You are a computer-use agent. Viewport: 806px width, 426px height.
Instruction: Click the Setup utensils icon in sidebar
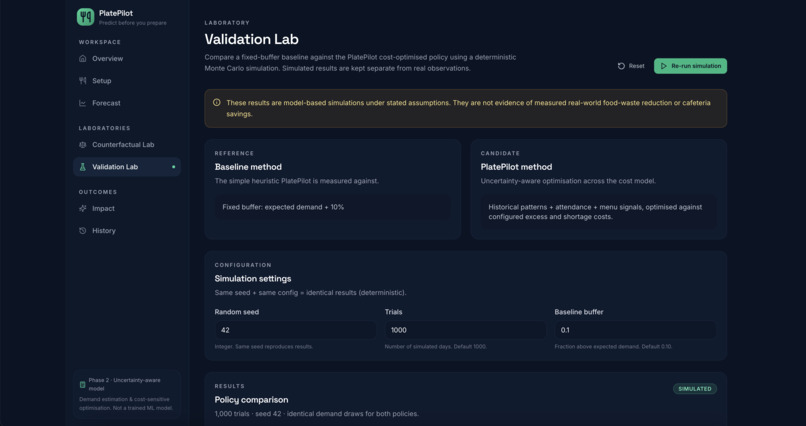tap(83, 81)
